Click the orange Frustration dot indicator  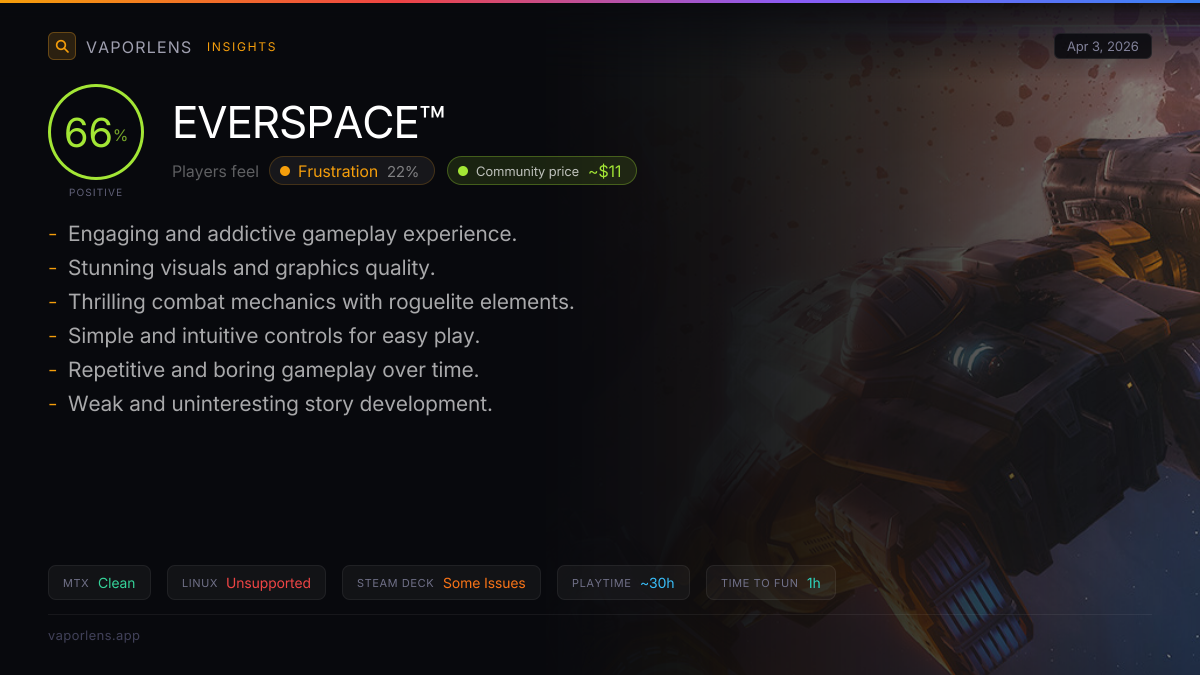click(285, 171)
